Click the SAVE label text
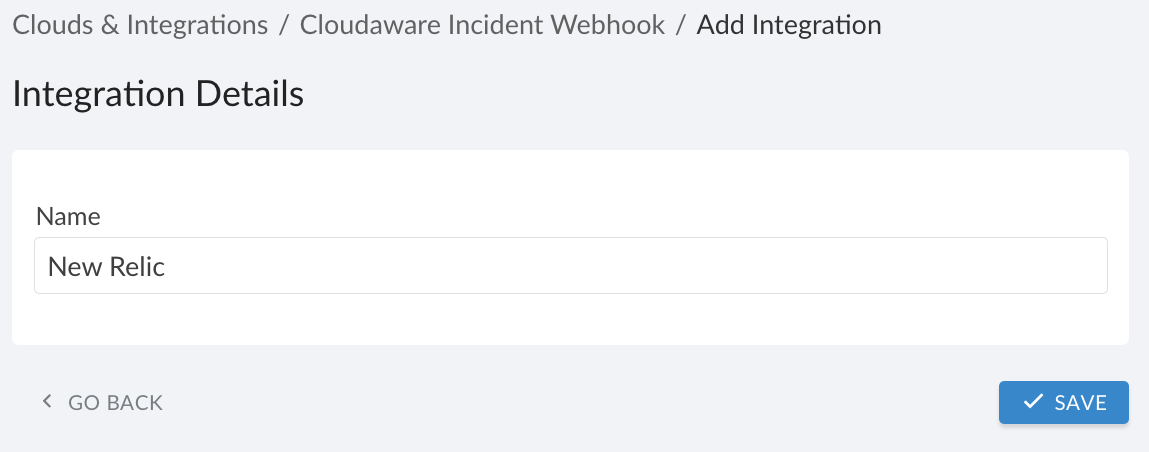 click(x=1080, y=403)
